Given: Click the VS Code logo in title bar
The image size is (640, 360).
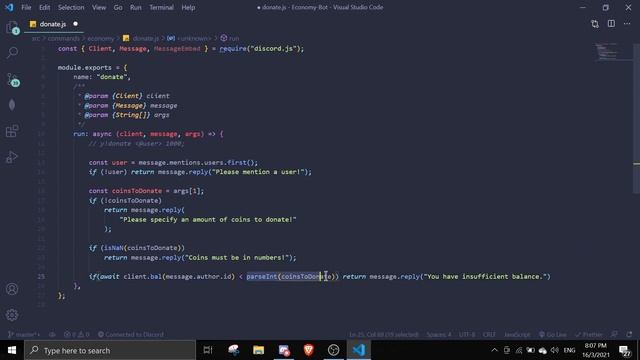Looking at the screenshot, I should click(9, 7).
